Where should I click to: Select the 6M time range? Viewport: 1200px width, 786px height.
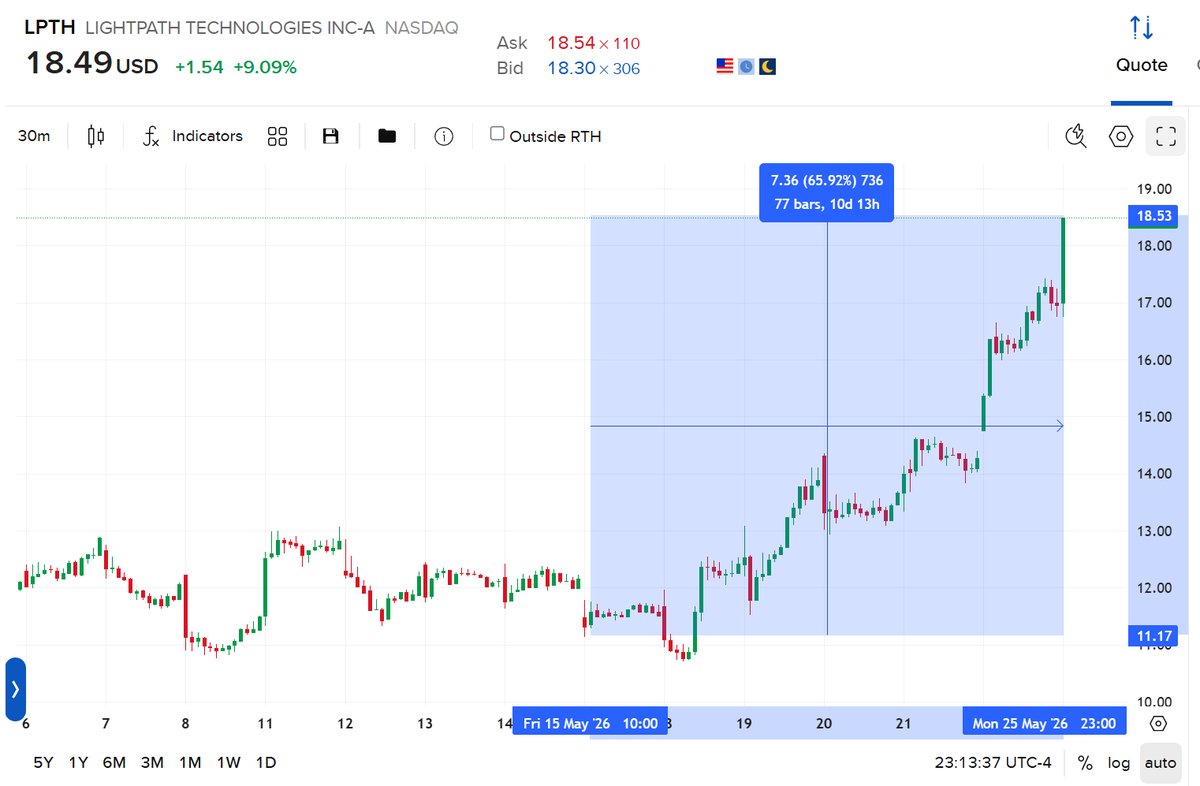114,762
